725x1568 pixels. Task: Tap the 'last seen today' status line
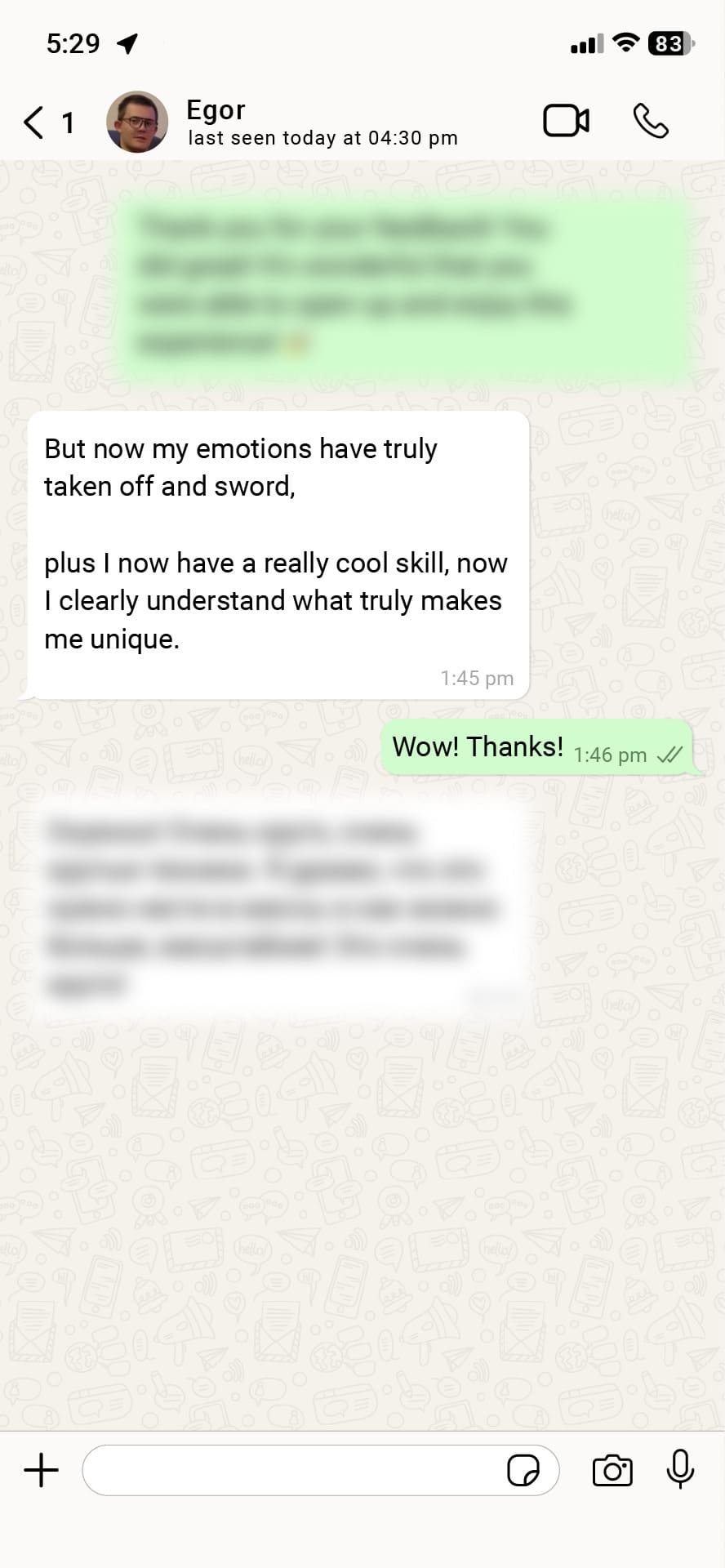[322, 138]
